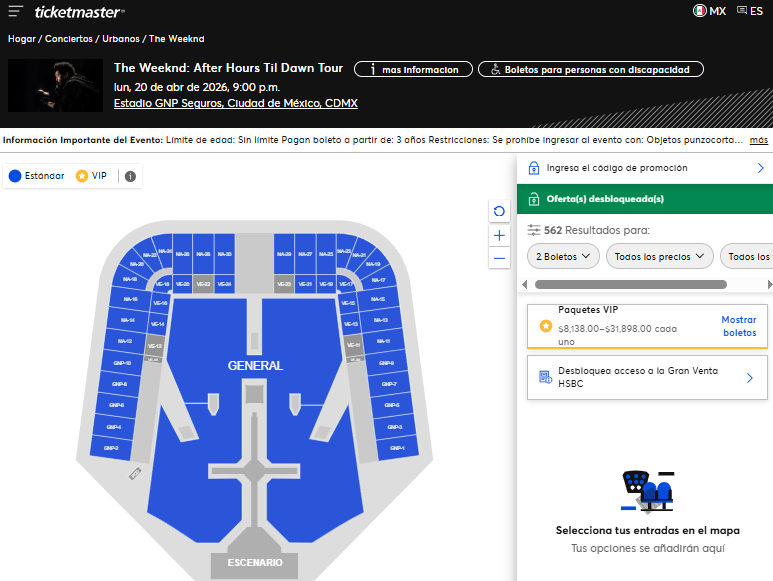
Task: Select seat section NA-29 on the map
Action: pyautogui.click(x=284, y=254)
